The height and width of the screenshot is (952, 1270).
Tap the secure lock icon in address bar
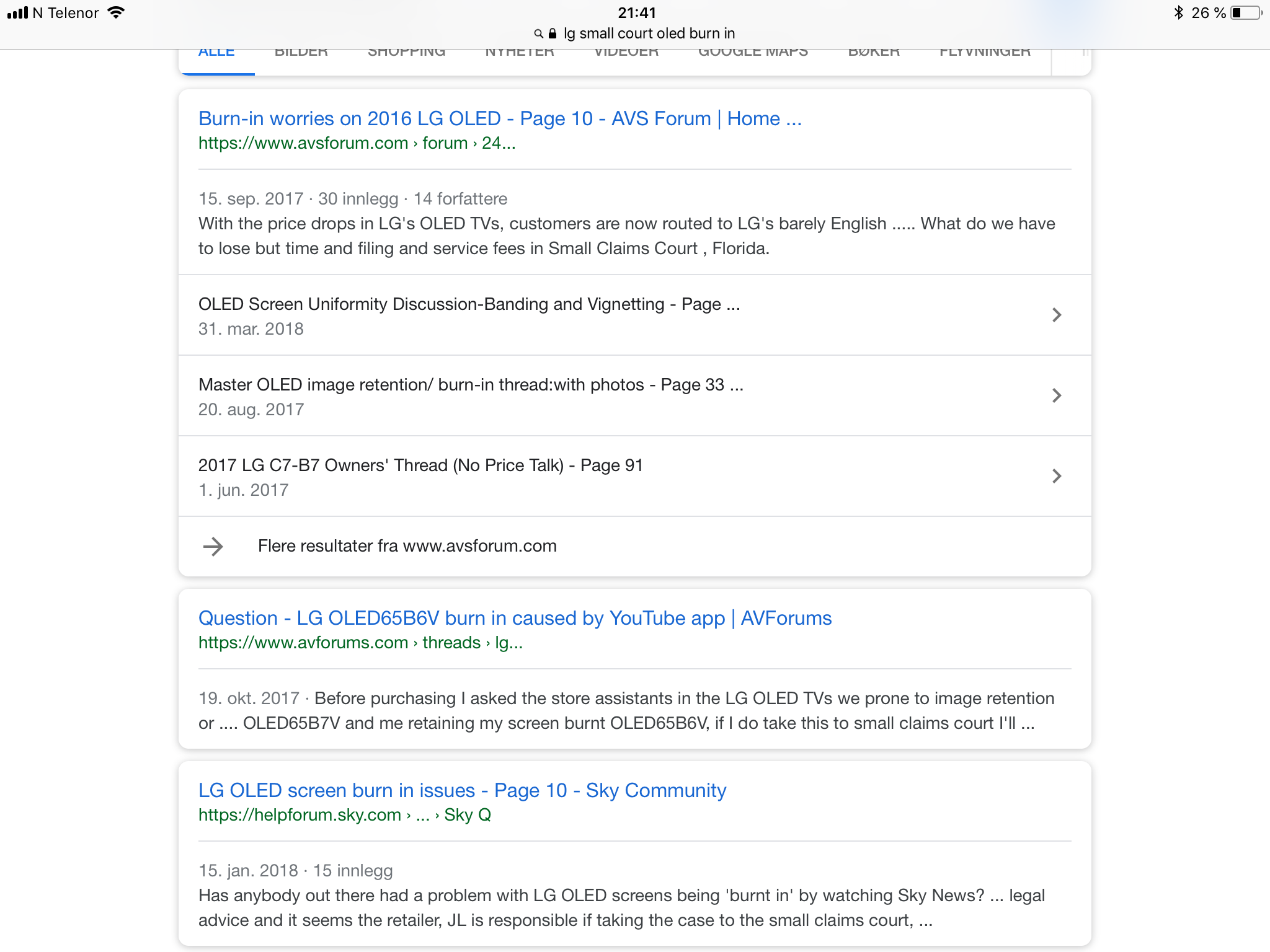[x=553, y=33]
